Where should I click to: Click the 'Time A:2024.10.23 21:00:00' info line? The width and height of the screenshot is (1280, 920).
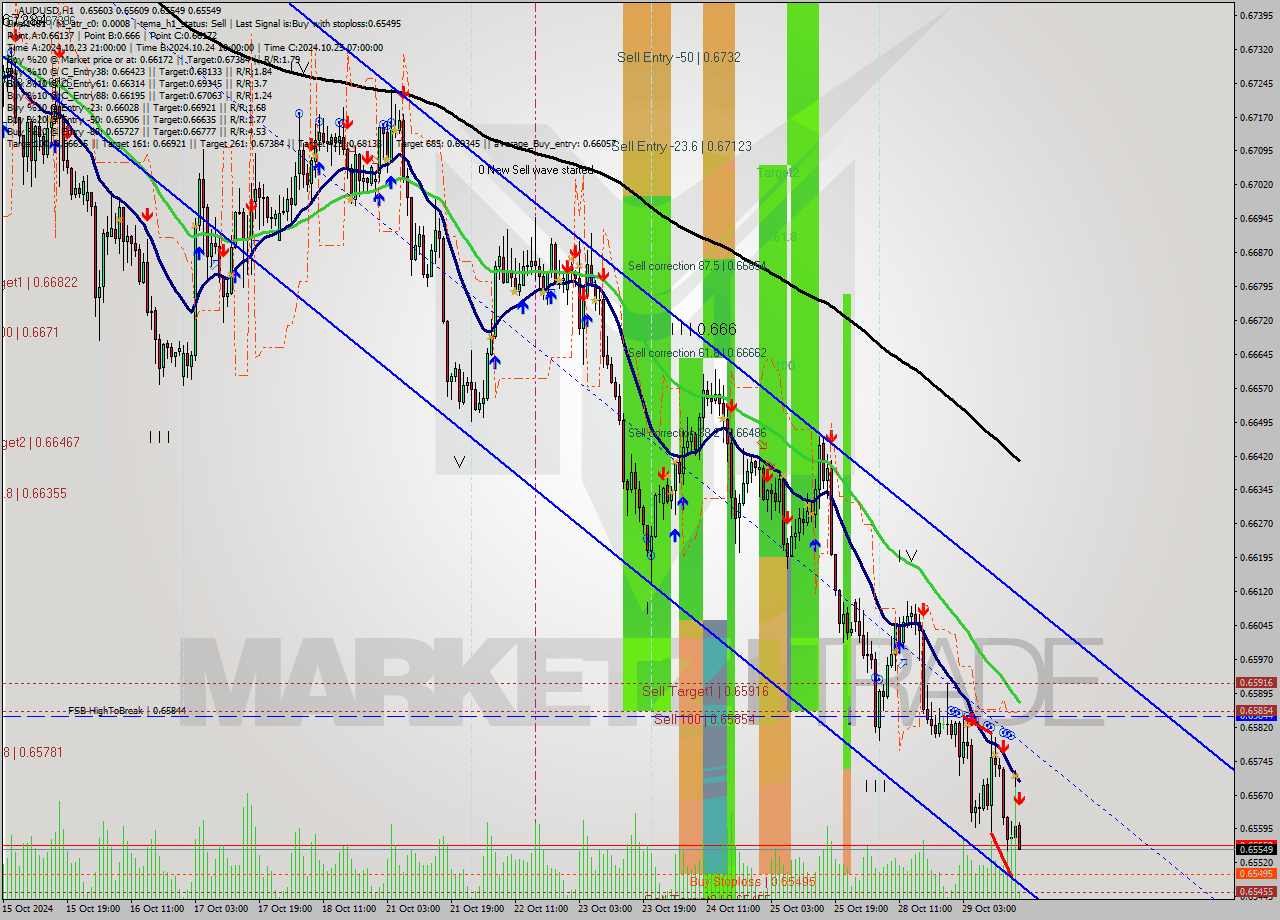pos(67,47)
